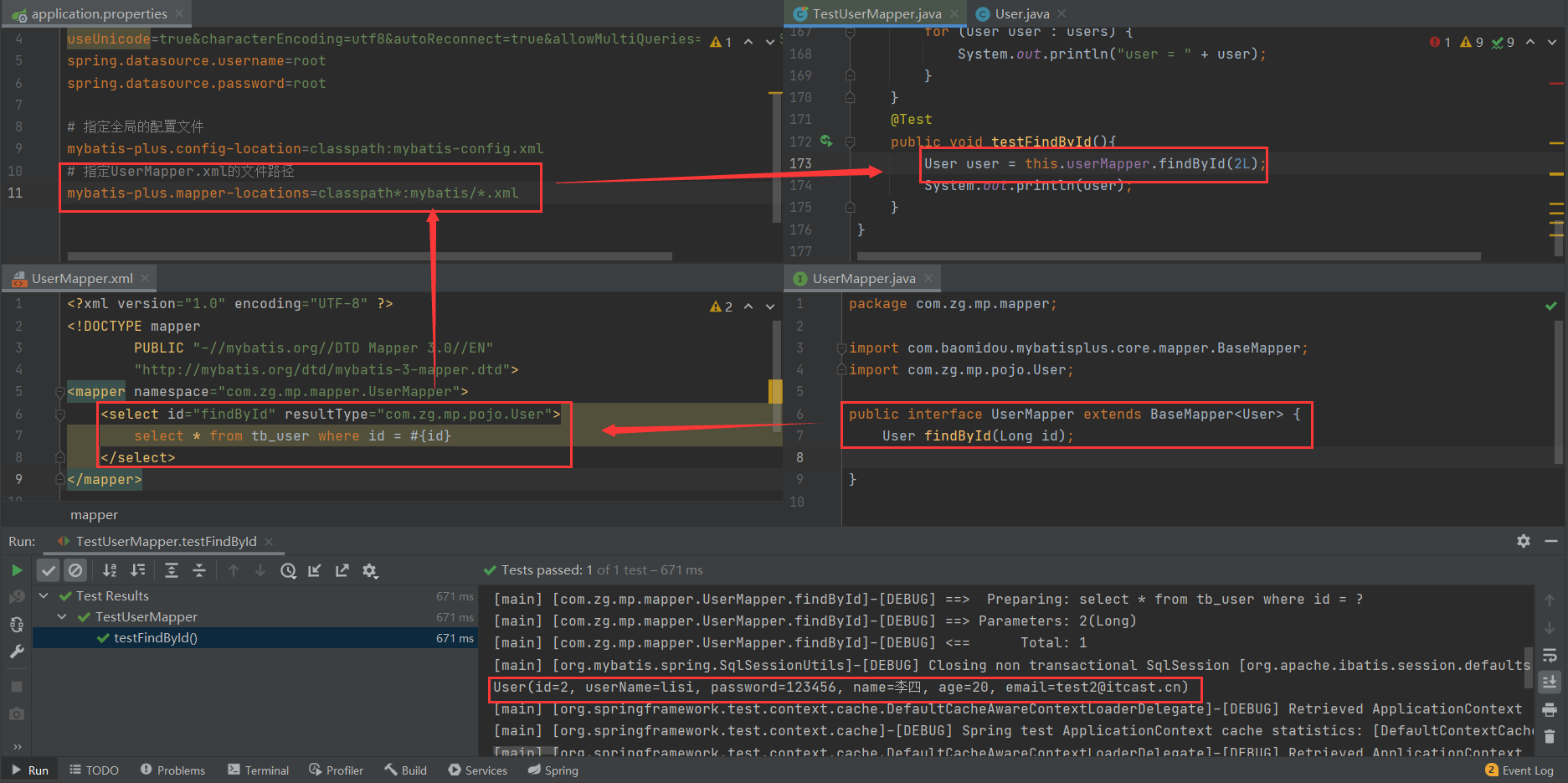Click console vertical scrollbar thumb

1529,667
